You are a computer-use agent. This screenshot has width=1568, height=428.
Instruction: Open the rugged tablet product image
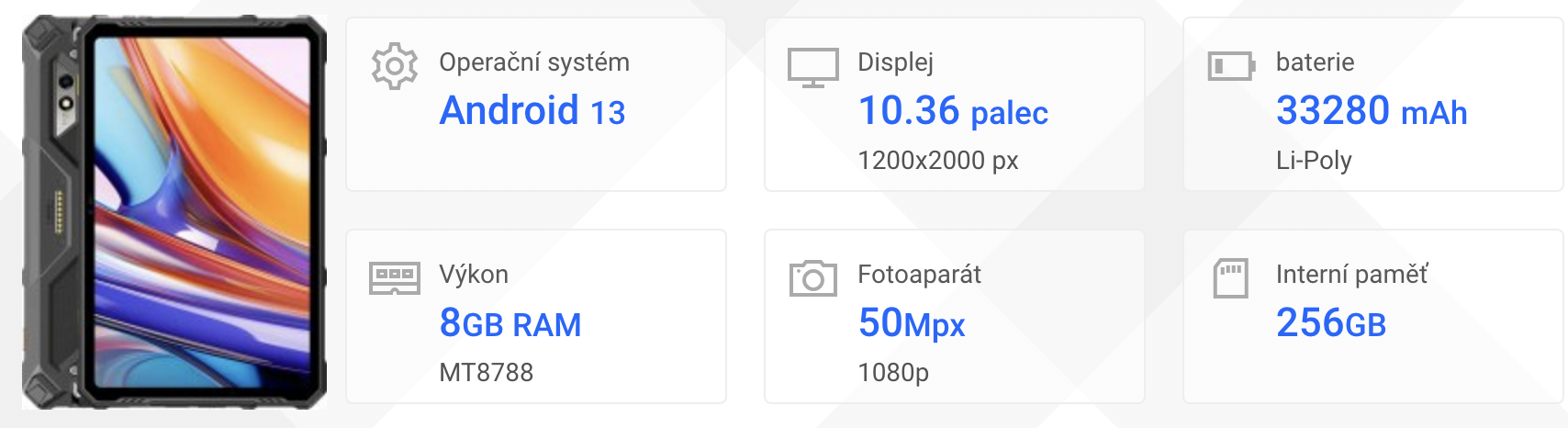click(x=174, y=212)
